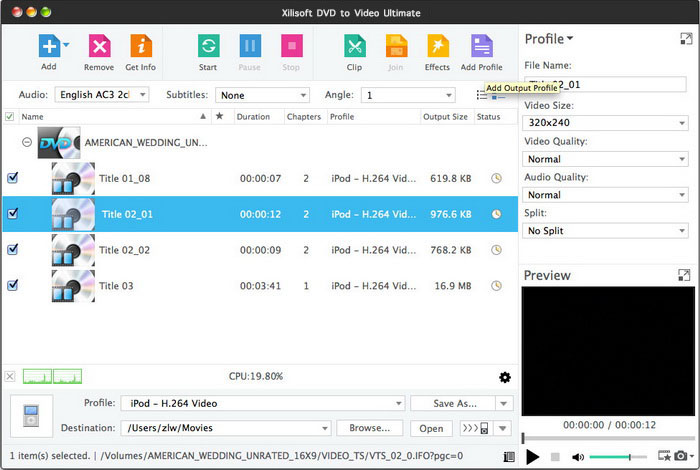700x470 pixels.
Task: Uncheck the Title 02_02 checkbox
Action: pyautogui.click(x=12, y=249)
